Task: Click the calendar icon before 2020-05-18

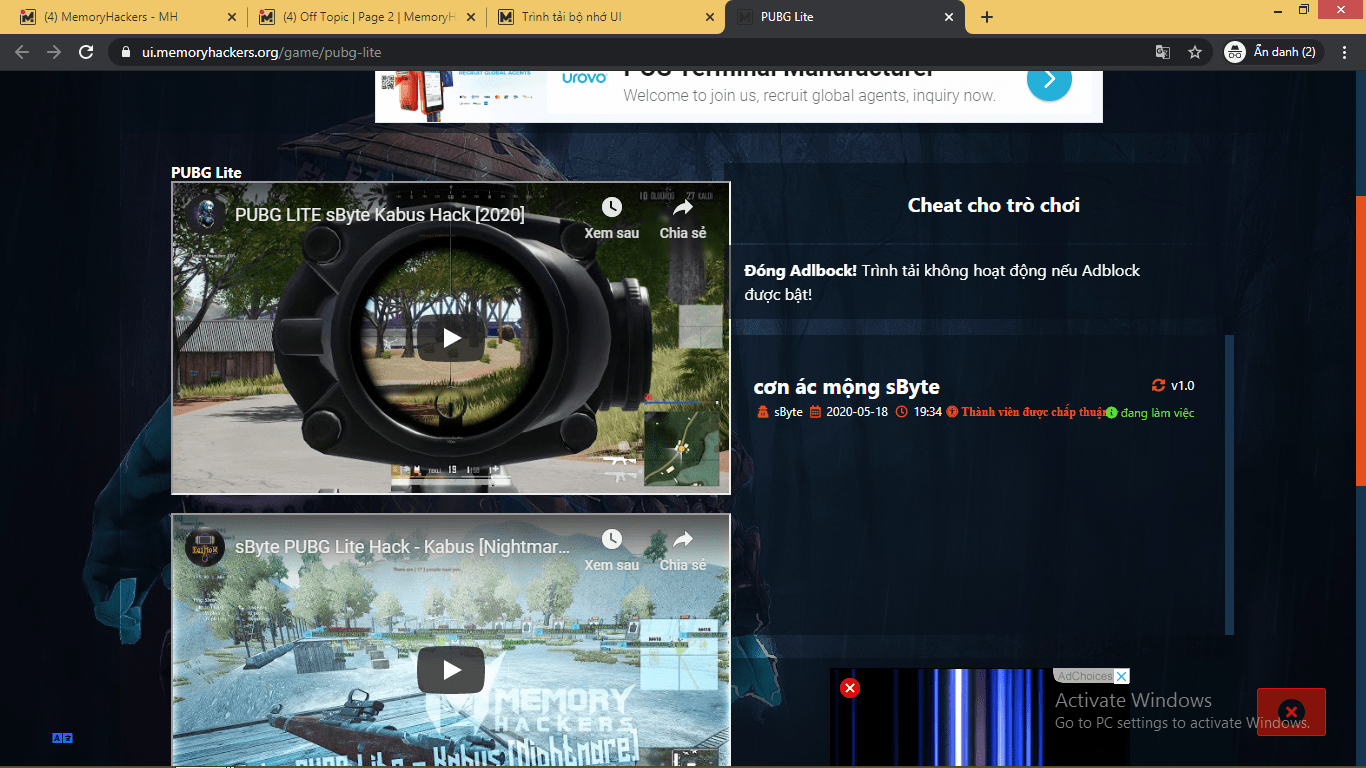Action: click(815, 412)
